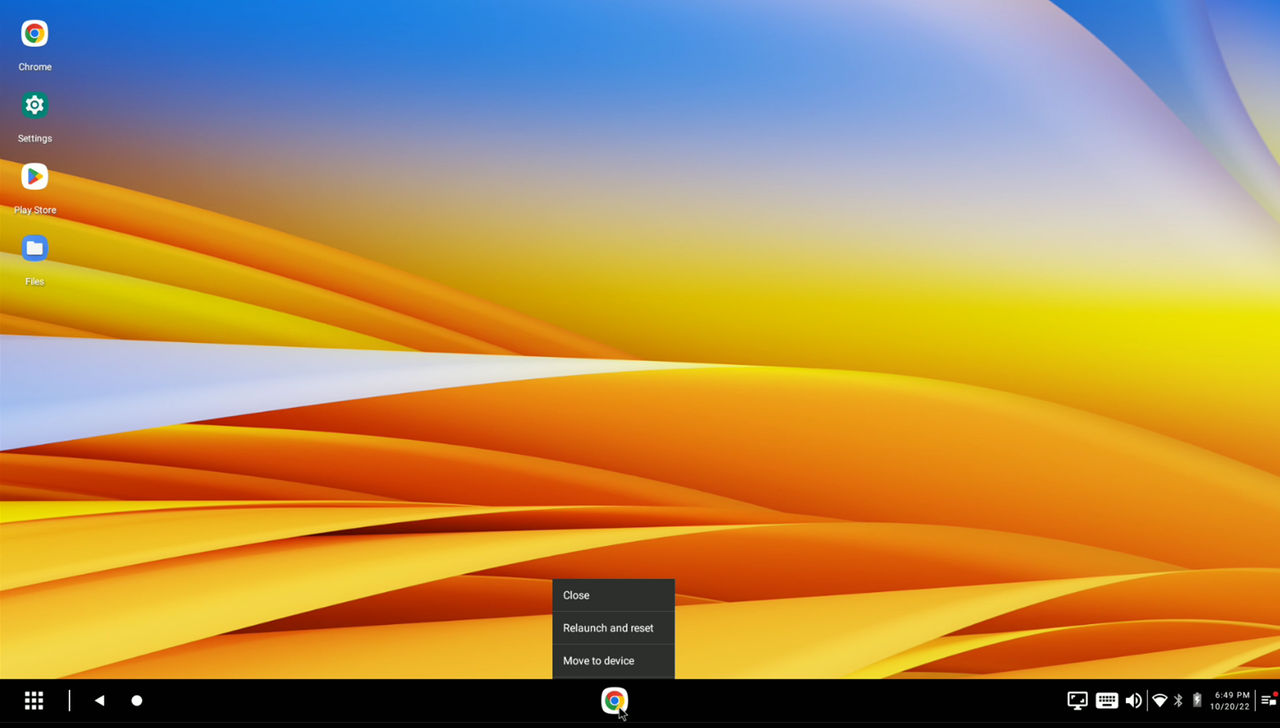Tap the home circle button
1280x728 pixels.
coord(137,701)
